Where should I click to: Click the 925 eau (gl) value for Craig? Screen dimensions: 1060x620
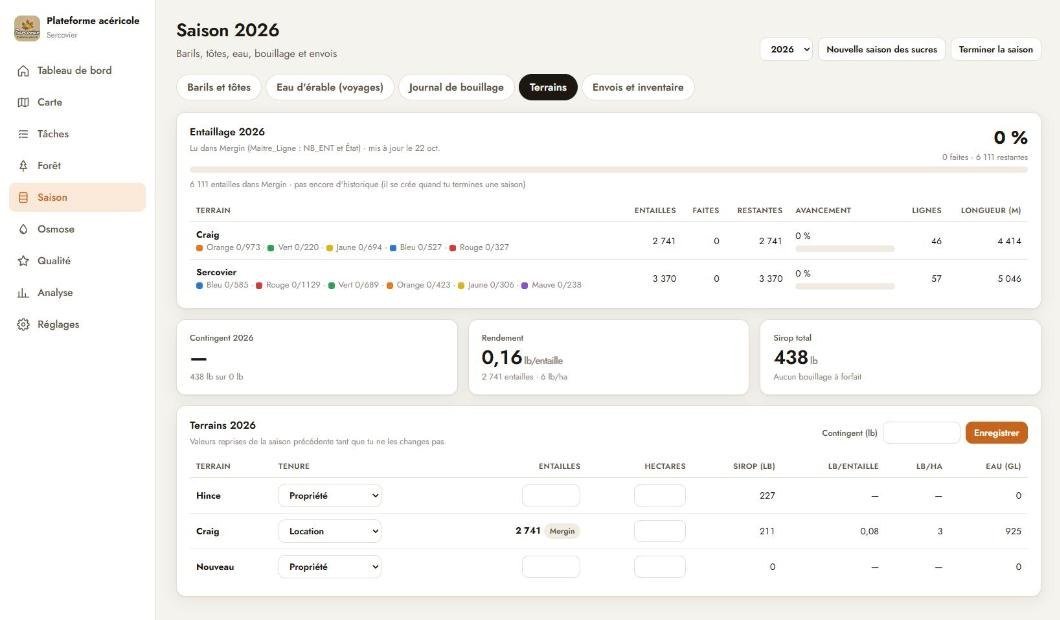coord(1013,531)
